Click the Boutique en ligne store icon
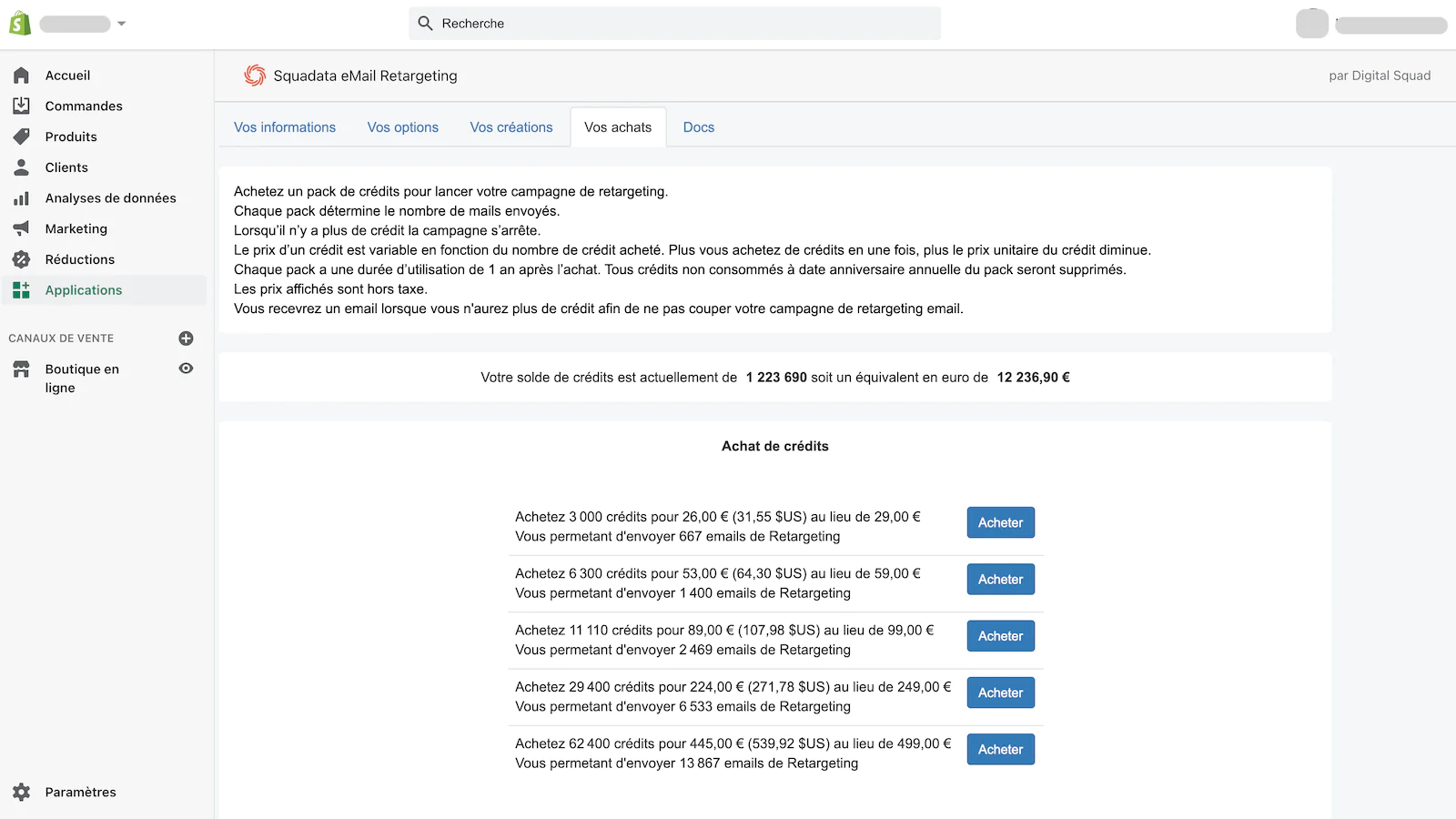This screenshot has width=1456, height=819. tap(21, 369)
